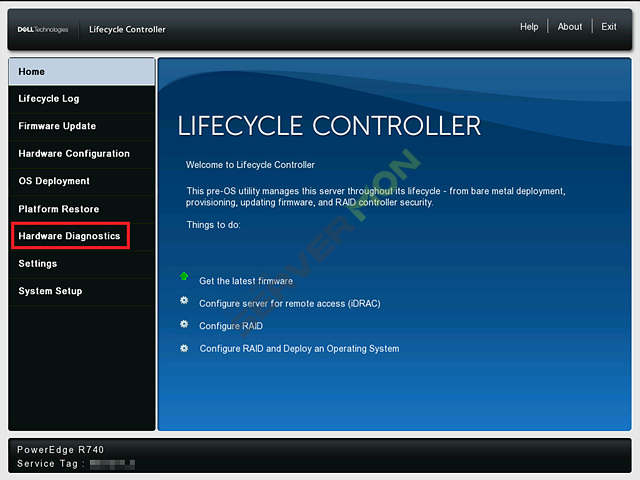Open Configure RAID and Deploy an Operating System
The width and height of the screenshot is (640, 480).
(x=299, y=349)
